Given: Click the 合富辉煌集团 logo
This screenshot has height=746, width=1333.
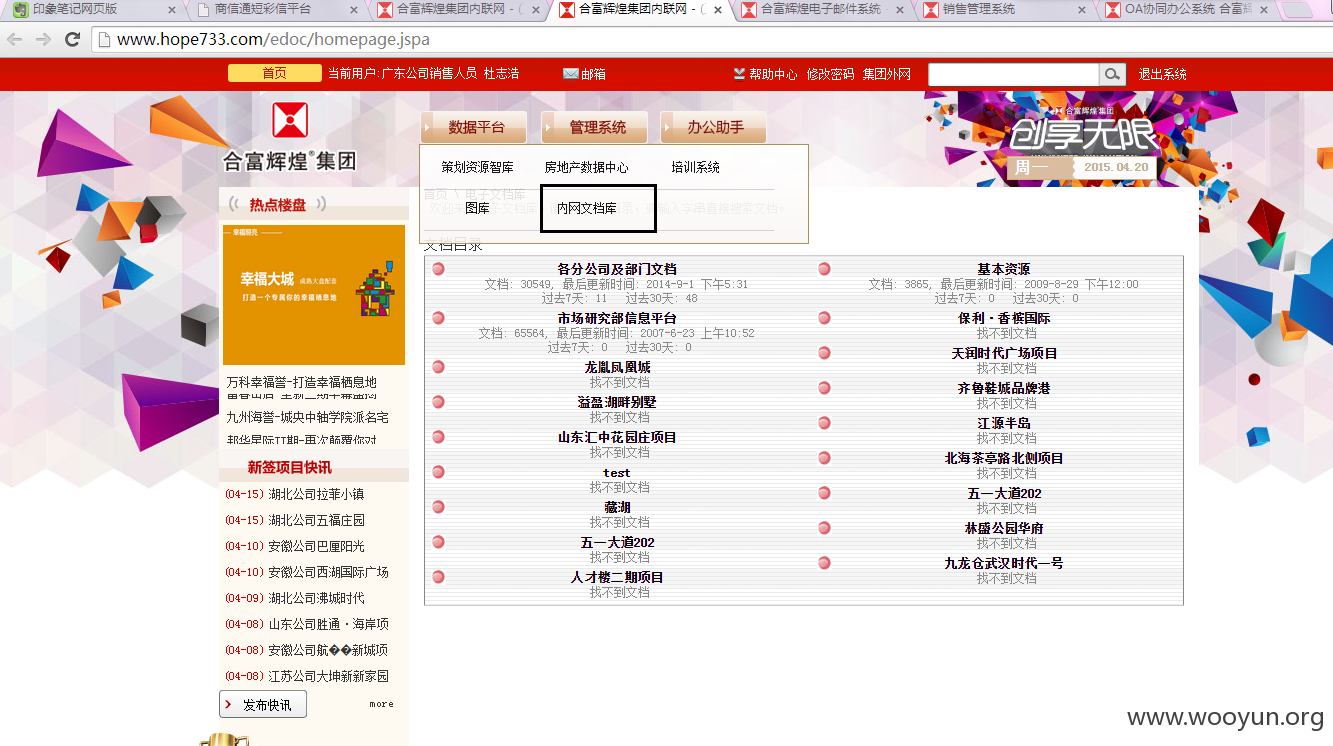Looking at the screenshot, I should (289, 137).
